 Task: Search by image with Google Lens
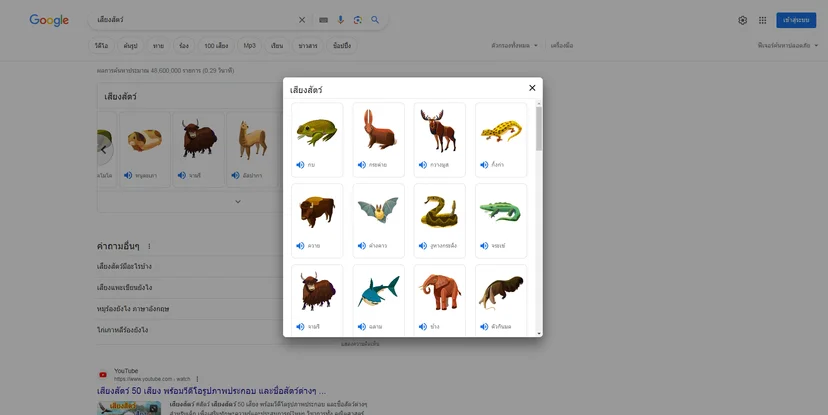click(x=357, y=20)
